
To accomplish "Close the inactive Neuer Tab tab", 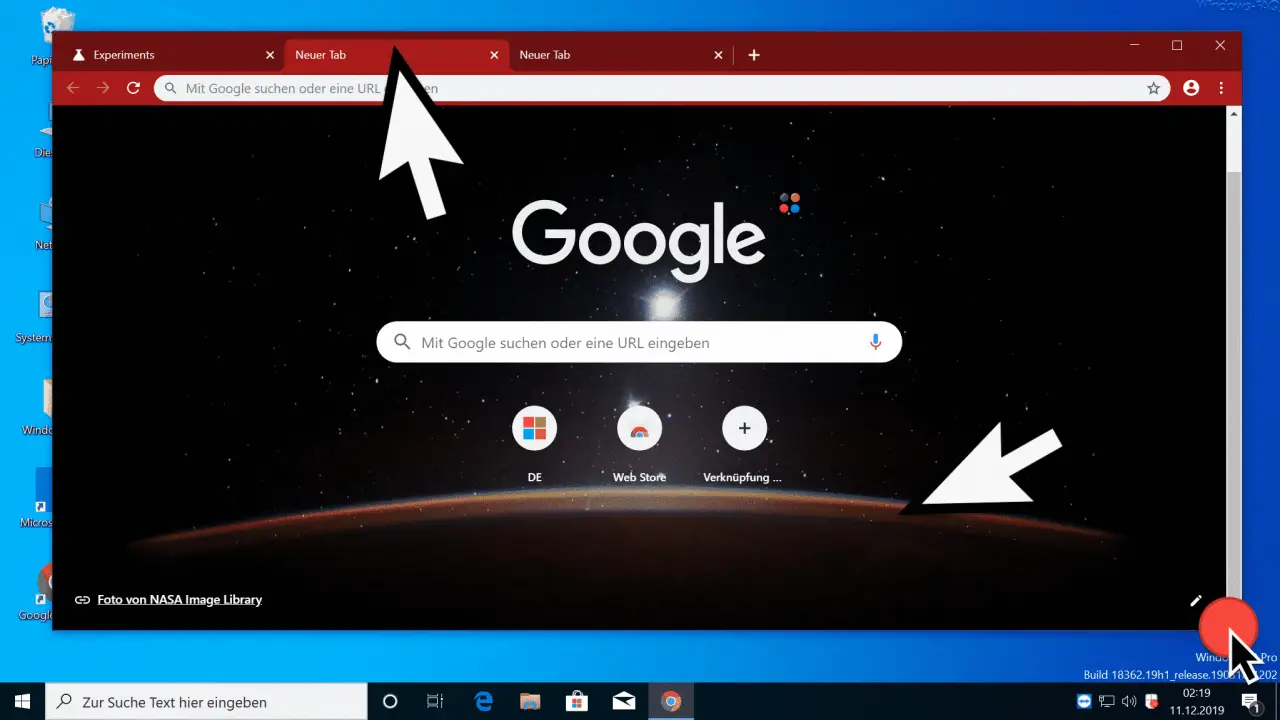I will tap(718, 55).
